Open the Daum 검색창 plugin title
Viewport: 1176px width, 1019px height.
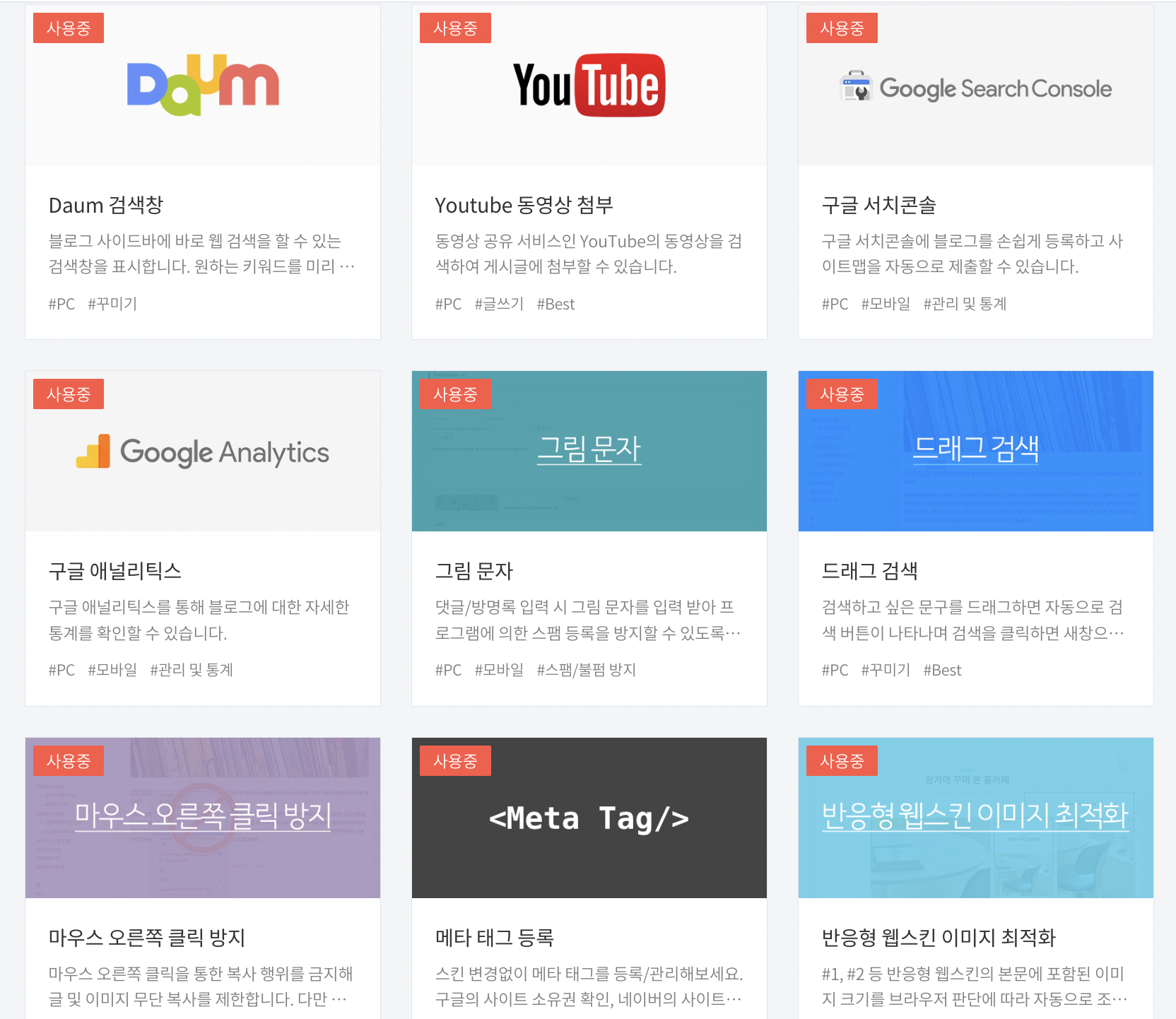[x=106, y=205]
